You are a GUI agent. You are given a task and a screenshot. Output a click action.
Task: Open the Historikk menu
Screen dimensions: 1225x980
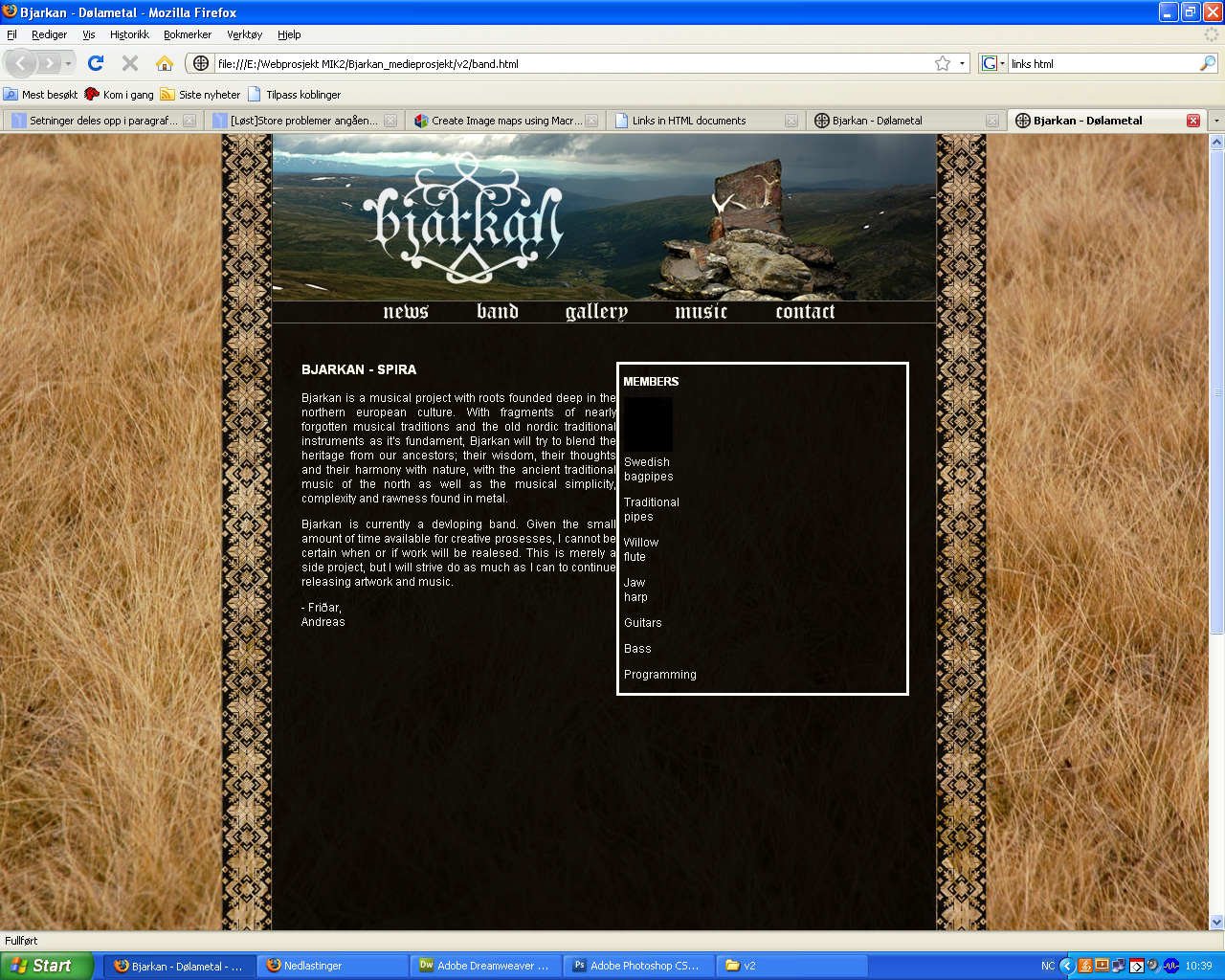129,34
